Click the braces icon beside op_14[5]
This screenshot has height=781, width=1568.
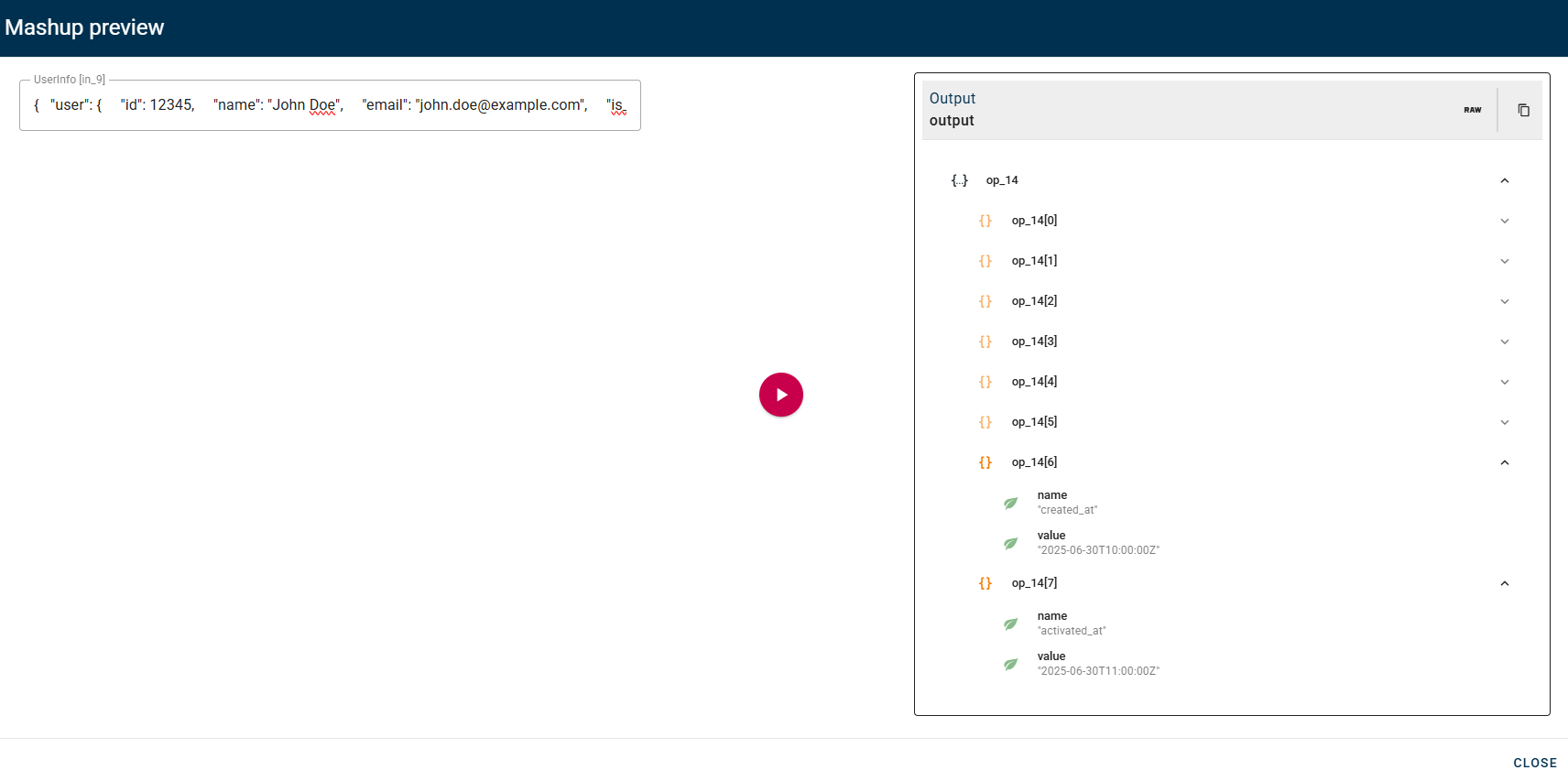tap(985, 422)
